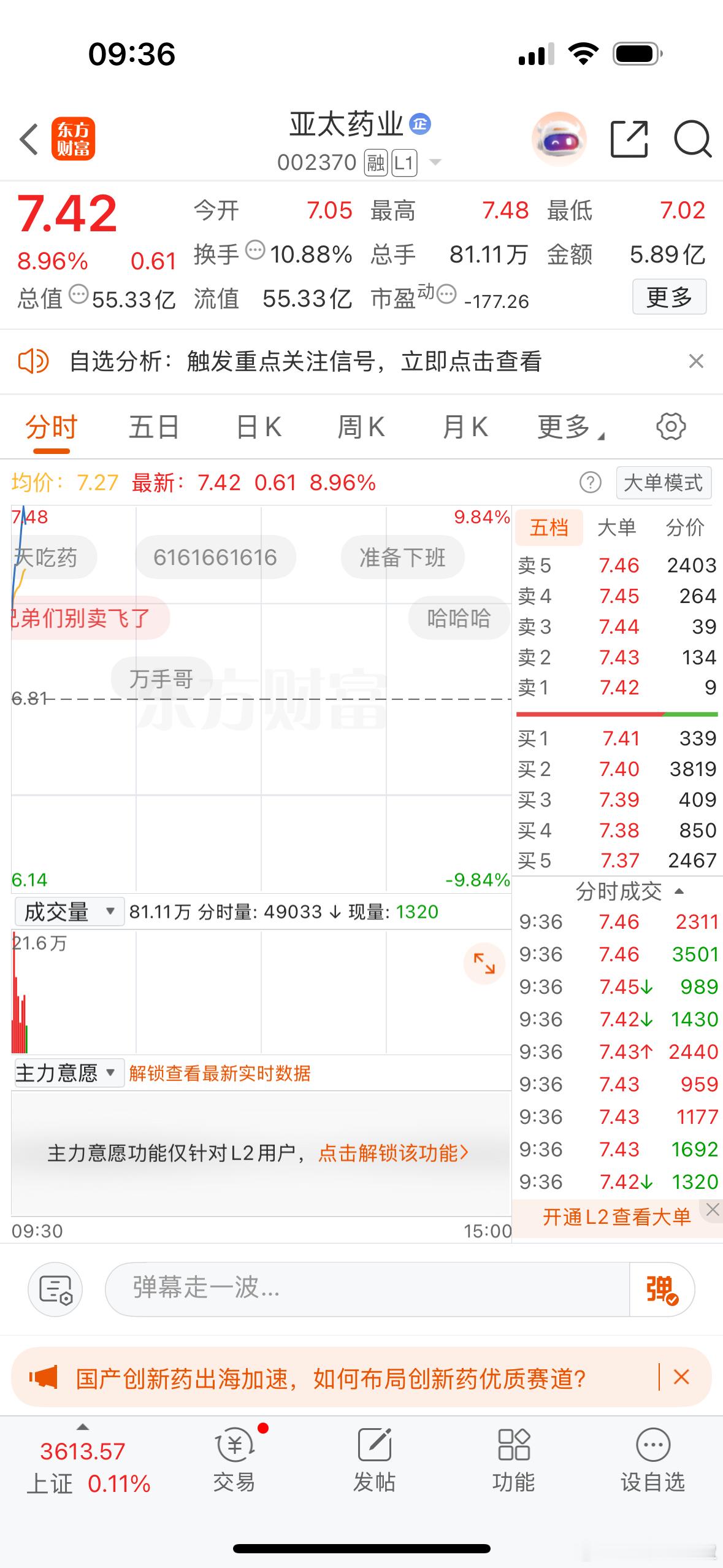Tap the info dots beside 市盈
723x1568 pixels.
pos(446,294)
